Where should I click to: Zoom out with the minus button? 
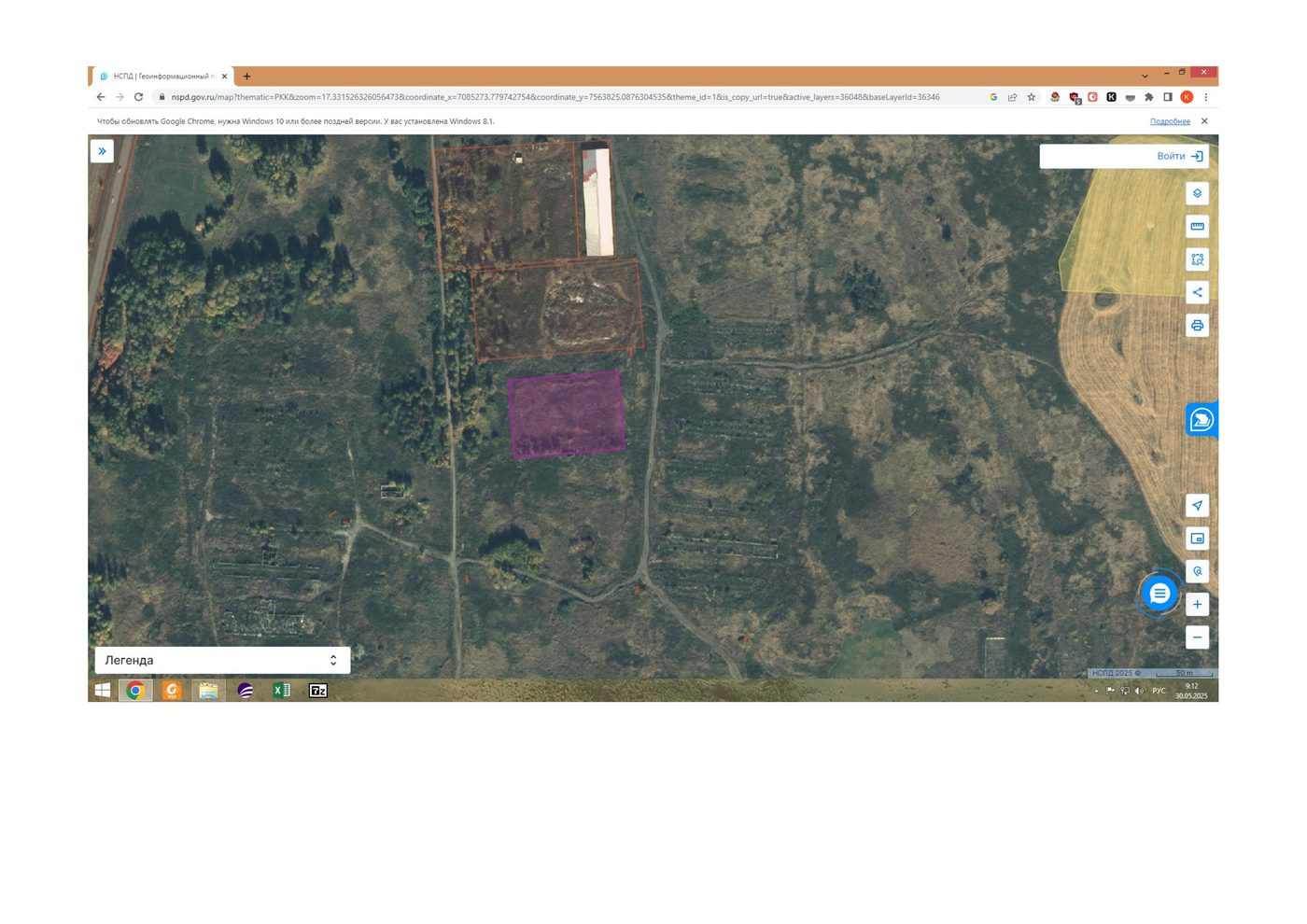[1197, 637]
